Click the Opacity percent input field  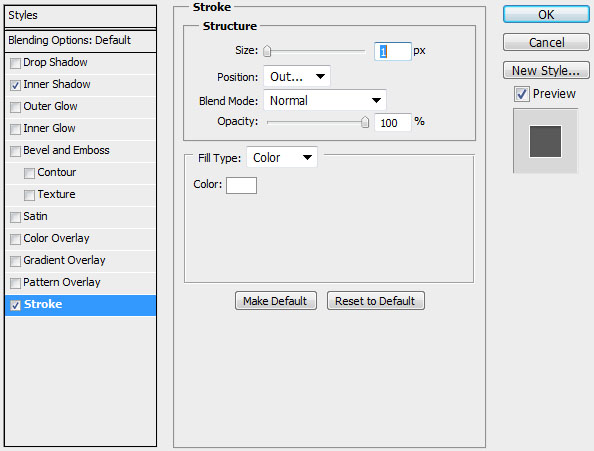[x=392, y=123]
